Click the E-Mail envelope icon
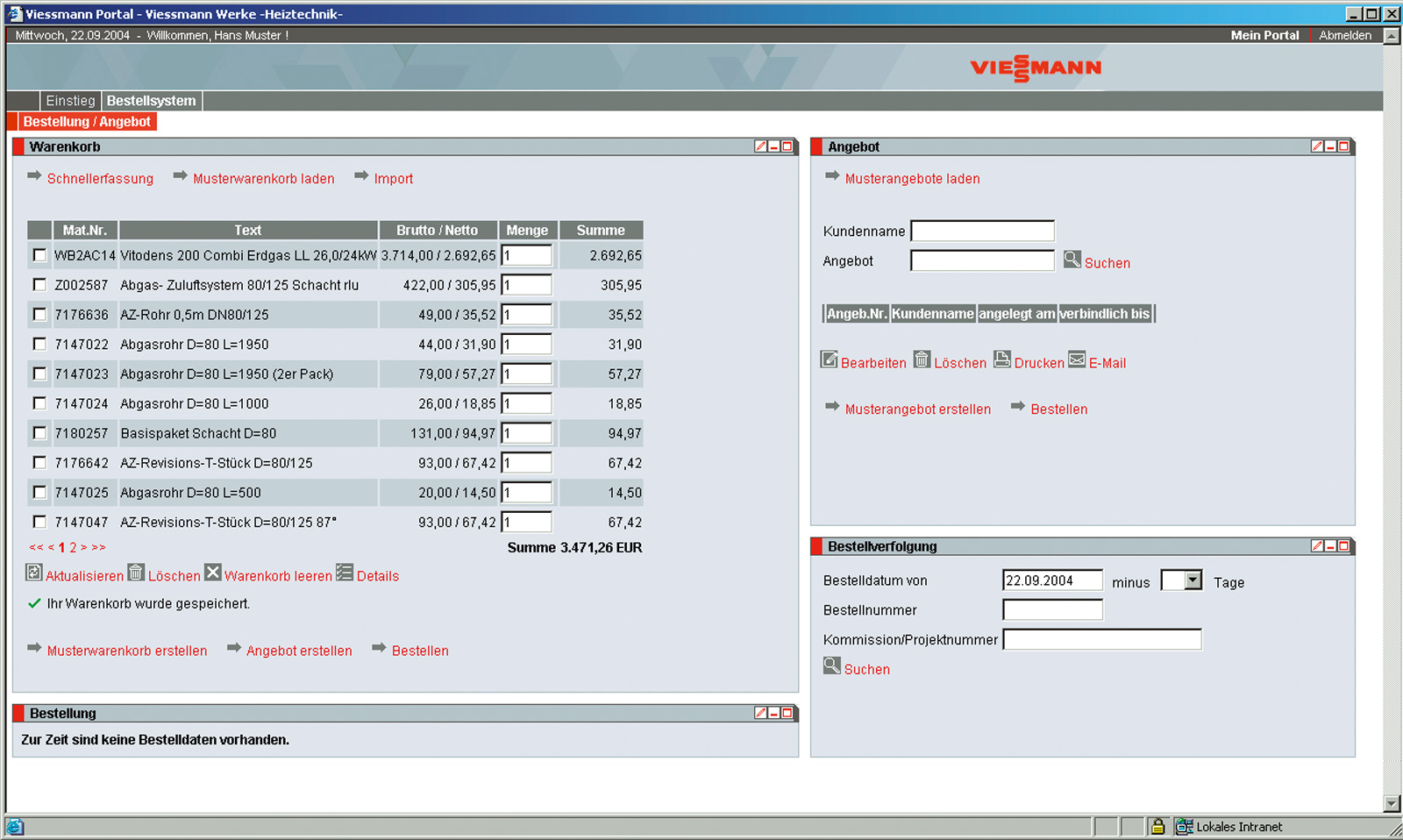Image resolution: width=1403 pixels, height=840 pixels. pos(1077,359)
